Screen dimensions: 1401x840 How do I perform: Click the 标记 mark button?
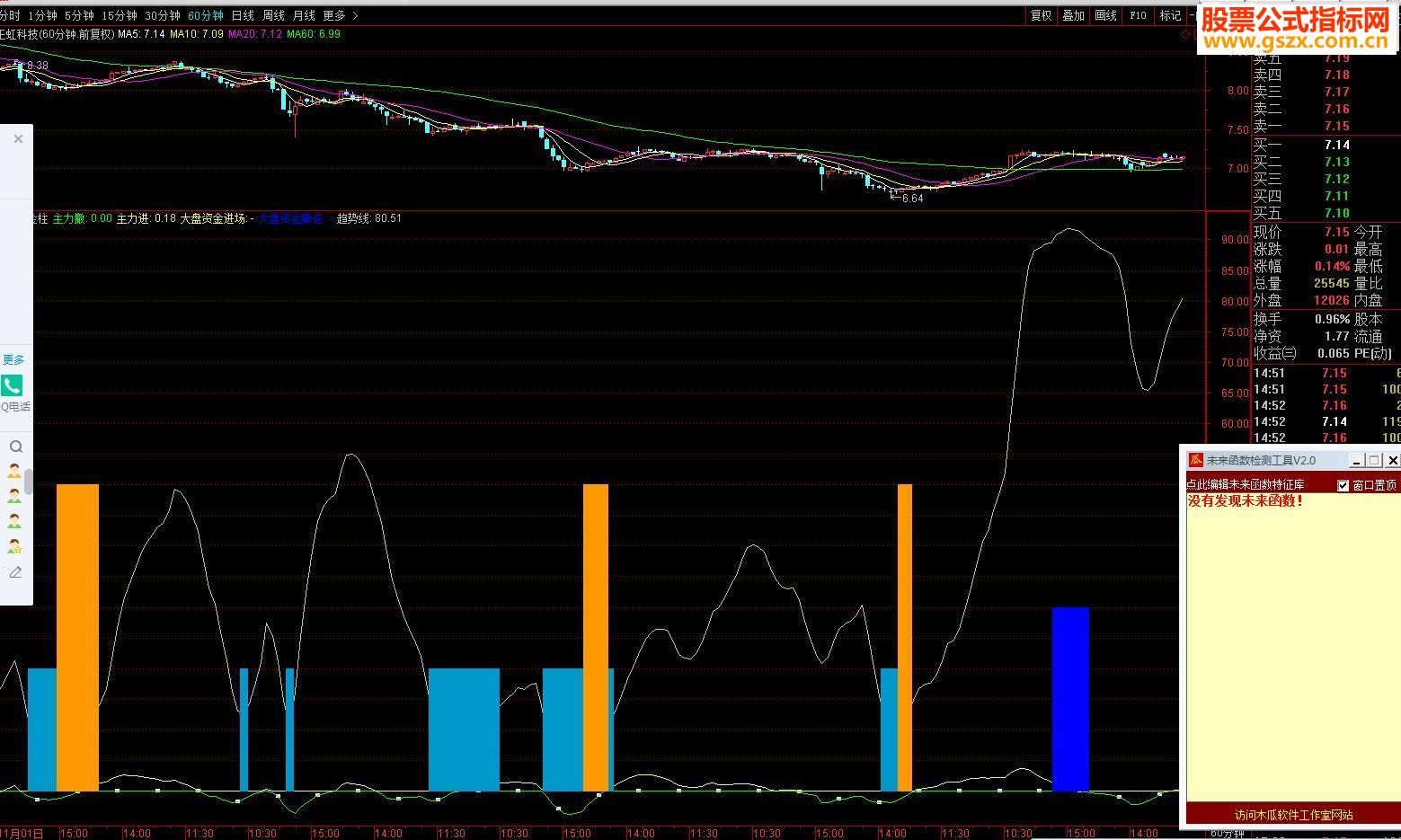point(1170,15)
